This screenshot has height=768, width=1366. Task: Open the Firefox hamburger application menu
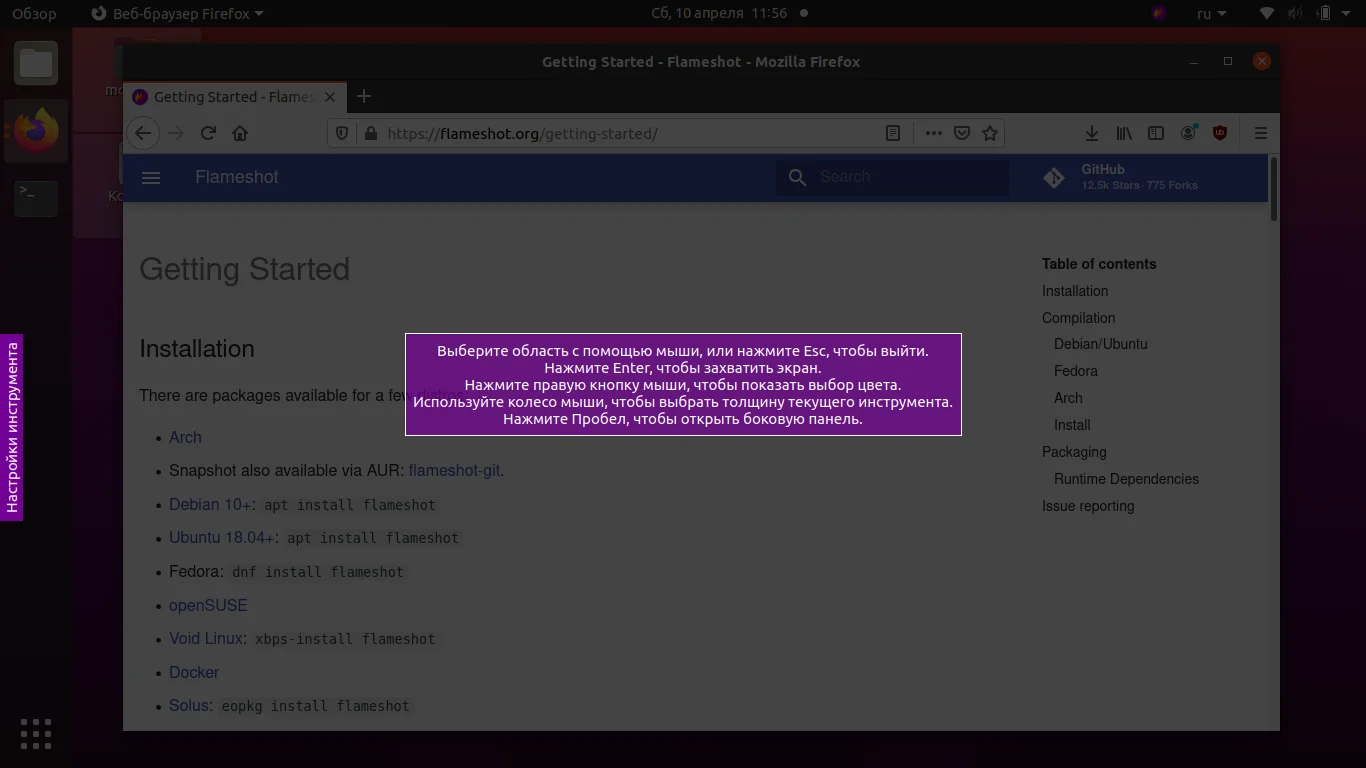(x=1260, y=133)
